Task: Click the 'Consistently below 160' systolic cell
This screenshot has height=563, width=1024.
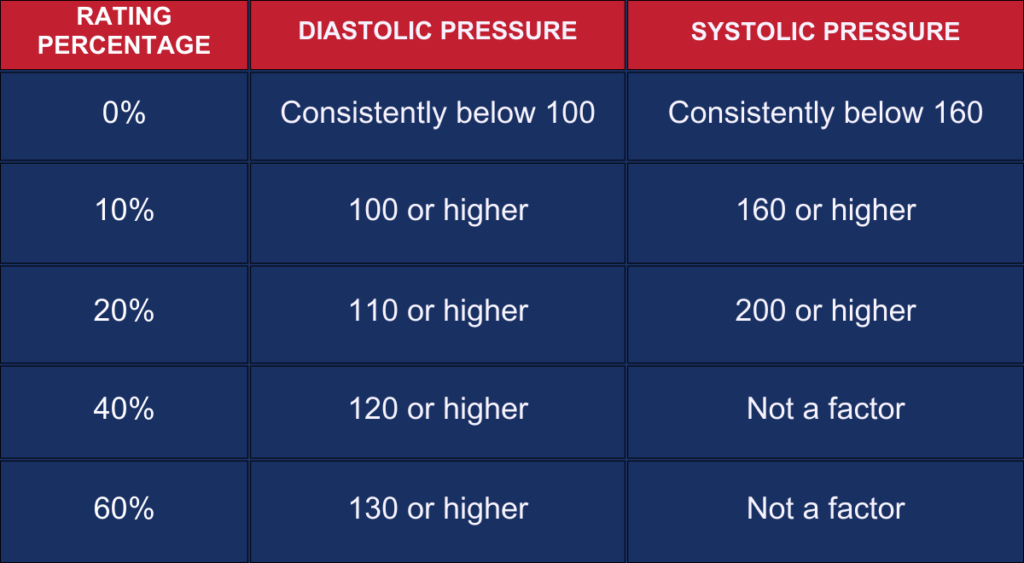Action: (825, 113)
